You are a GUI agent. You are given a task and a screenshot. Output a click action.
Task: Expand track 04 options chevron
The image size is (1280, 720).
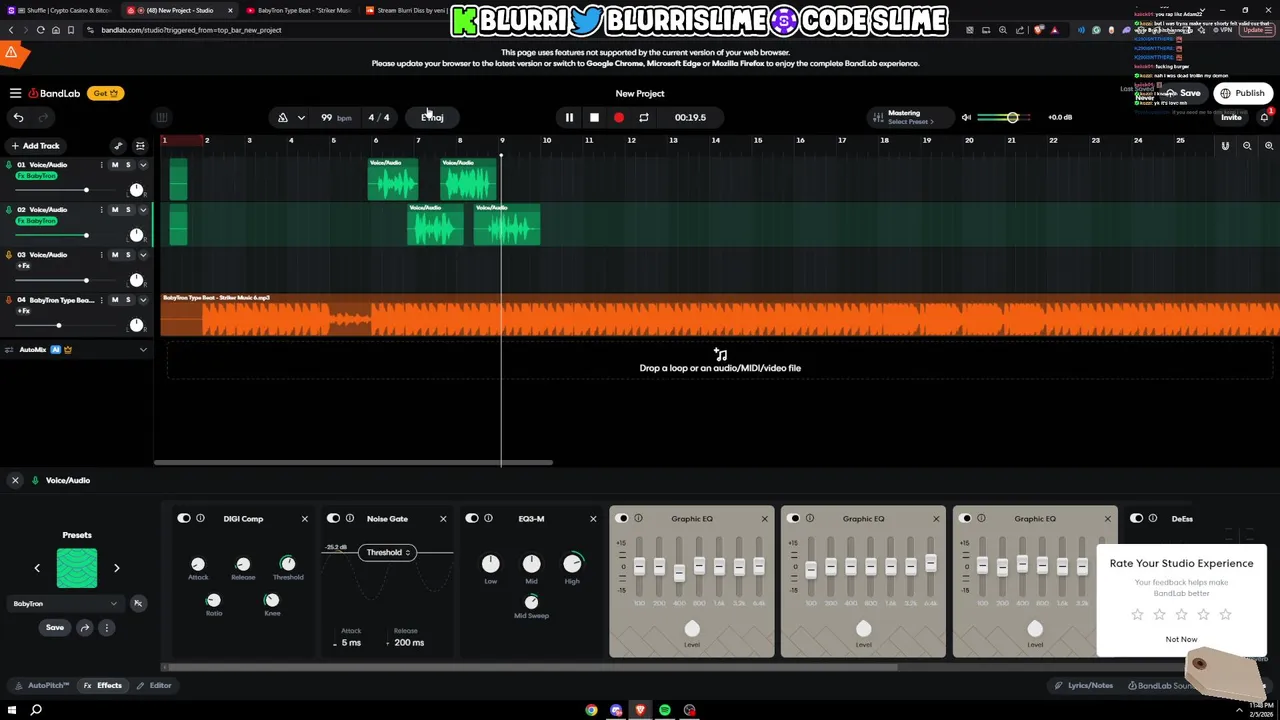[143, 300]
